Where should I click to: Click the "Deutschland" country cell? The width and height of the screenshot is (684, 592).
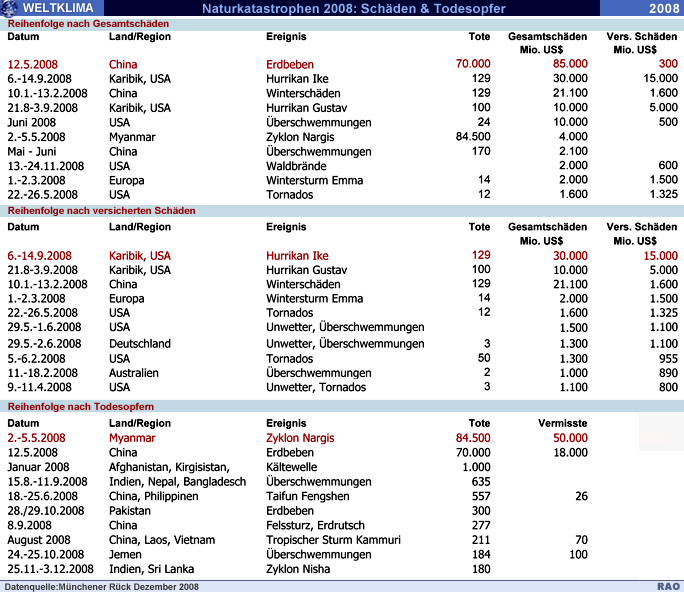coord(140,343)
